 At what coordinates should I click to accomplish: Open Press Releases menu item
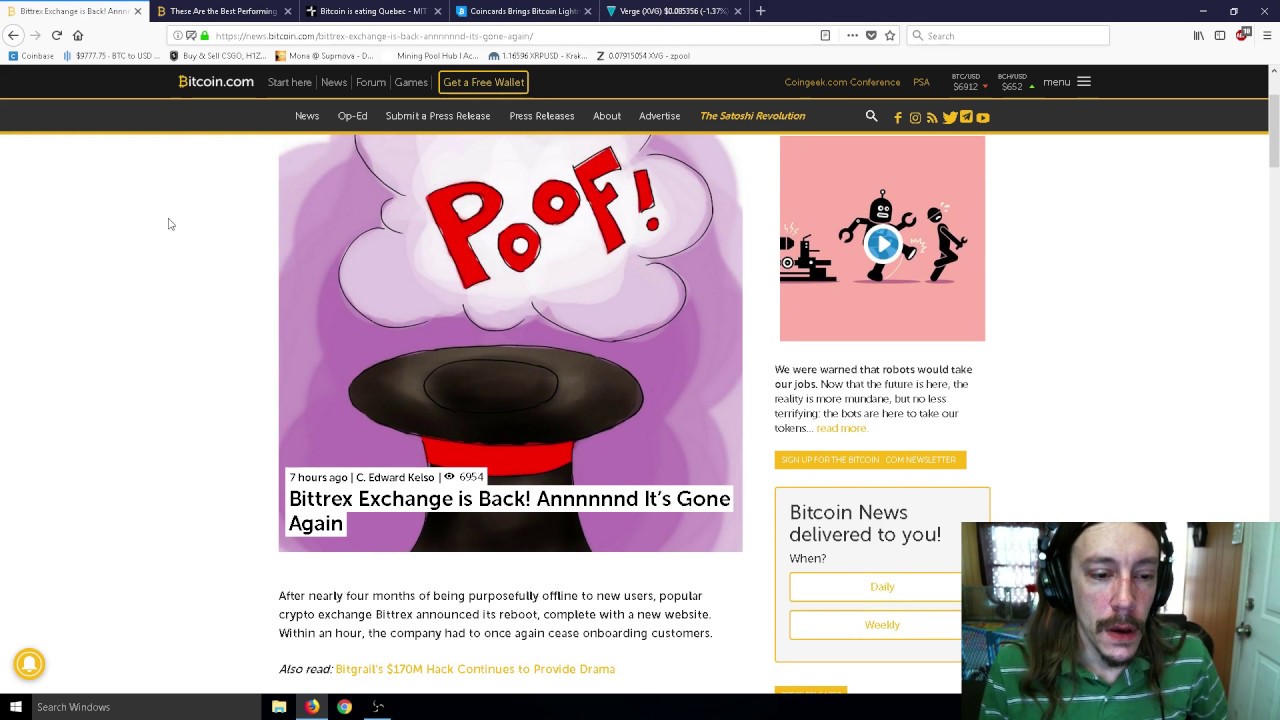[542, 116]
